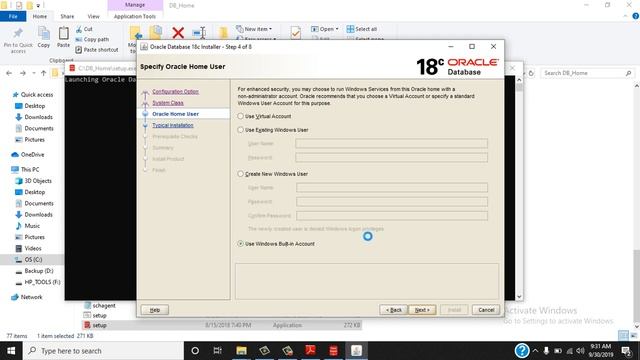Click Existing Windows User password field

coord(391,158)
